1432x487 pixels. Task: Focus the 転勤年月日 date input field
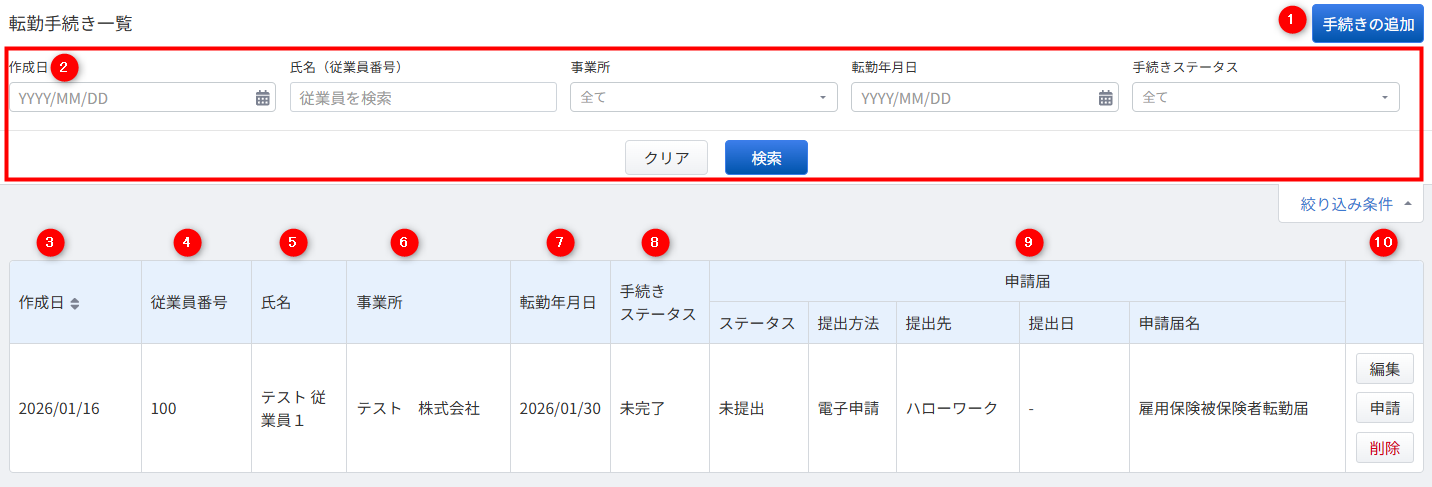click(972, 98)
